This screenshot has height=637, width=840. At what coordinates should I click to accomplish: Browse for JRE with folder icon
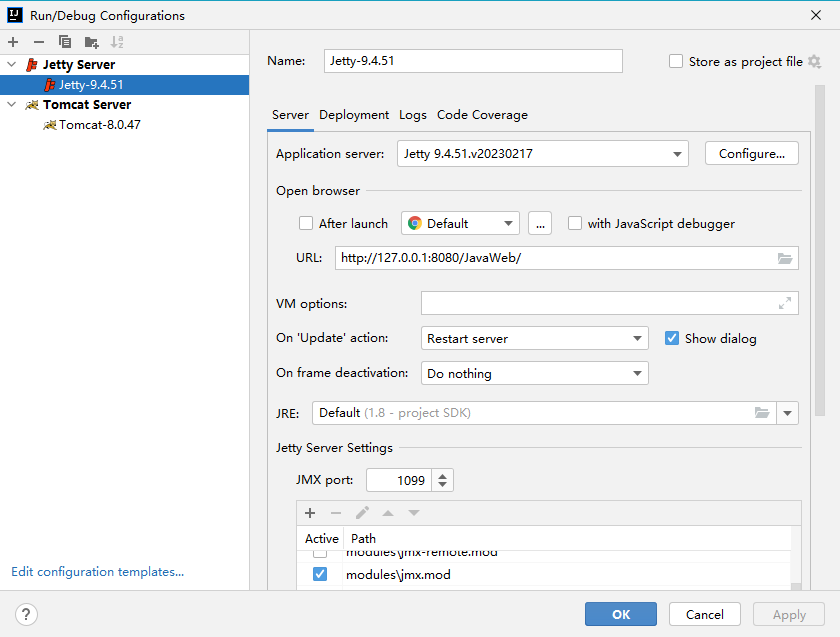pyautogui.click(x=762, y=413)
